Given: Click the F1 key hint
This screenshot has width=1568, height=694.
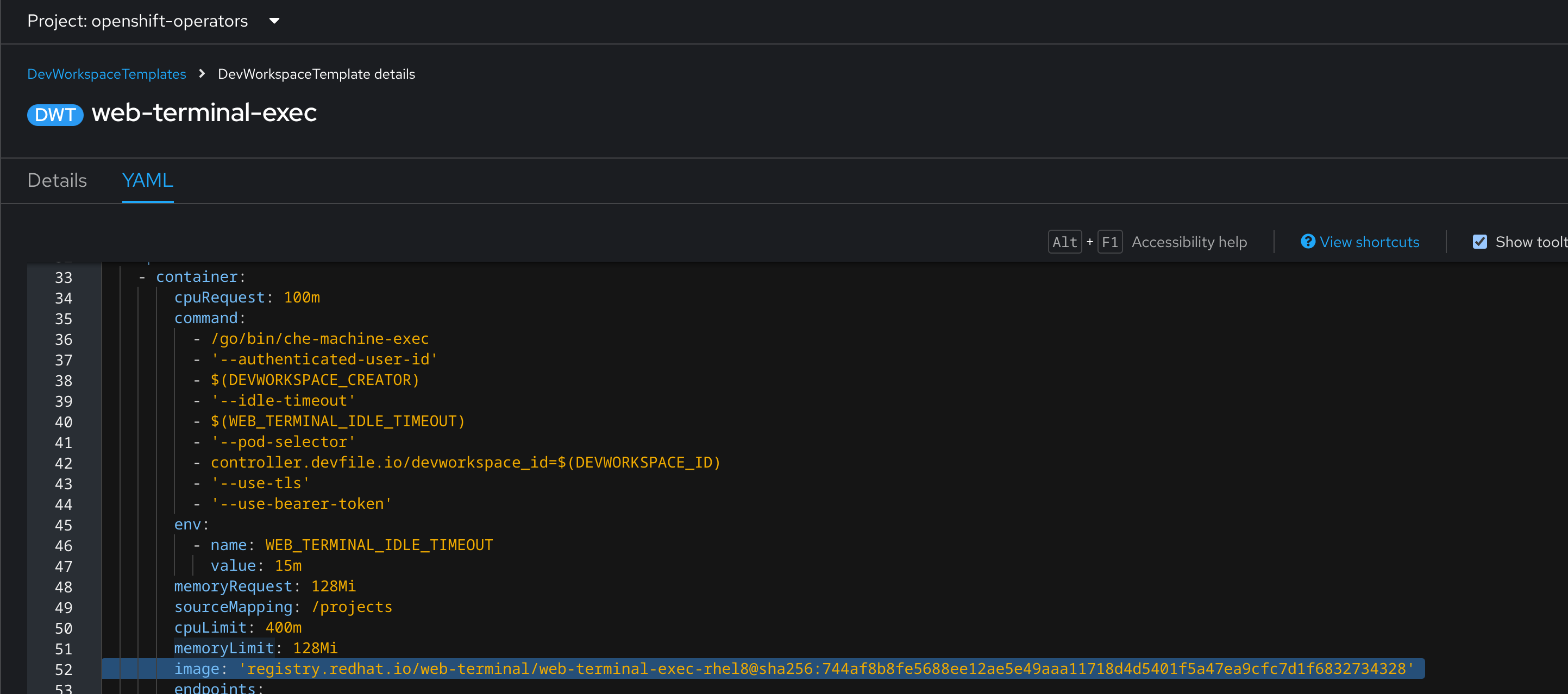Looking at the screenshot, I should [x=1109, y=242].
